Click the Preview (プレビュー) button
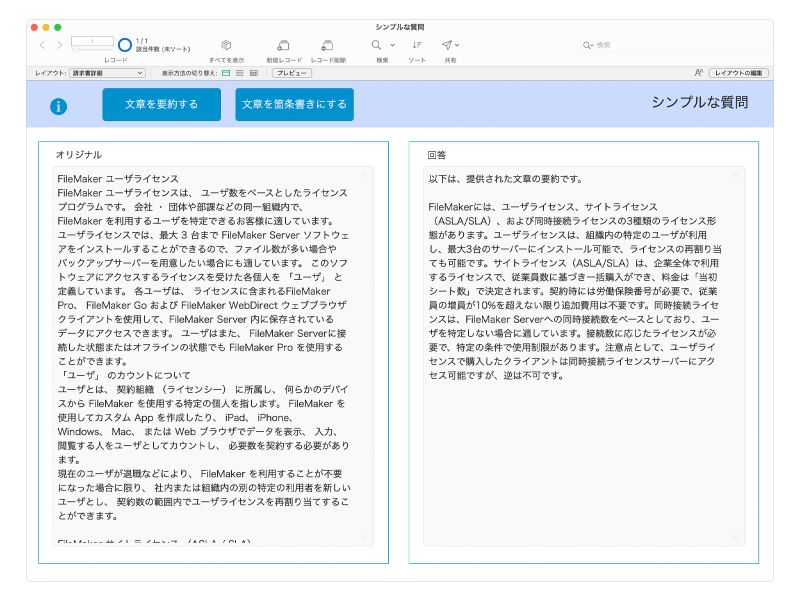Viewport: 800px width, 602px height. click(292, 73)
